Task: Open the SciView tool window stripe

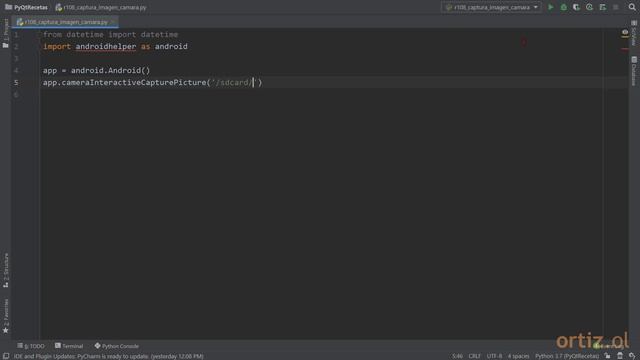Action: point(634,33)
